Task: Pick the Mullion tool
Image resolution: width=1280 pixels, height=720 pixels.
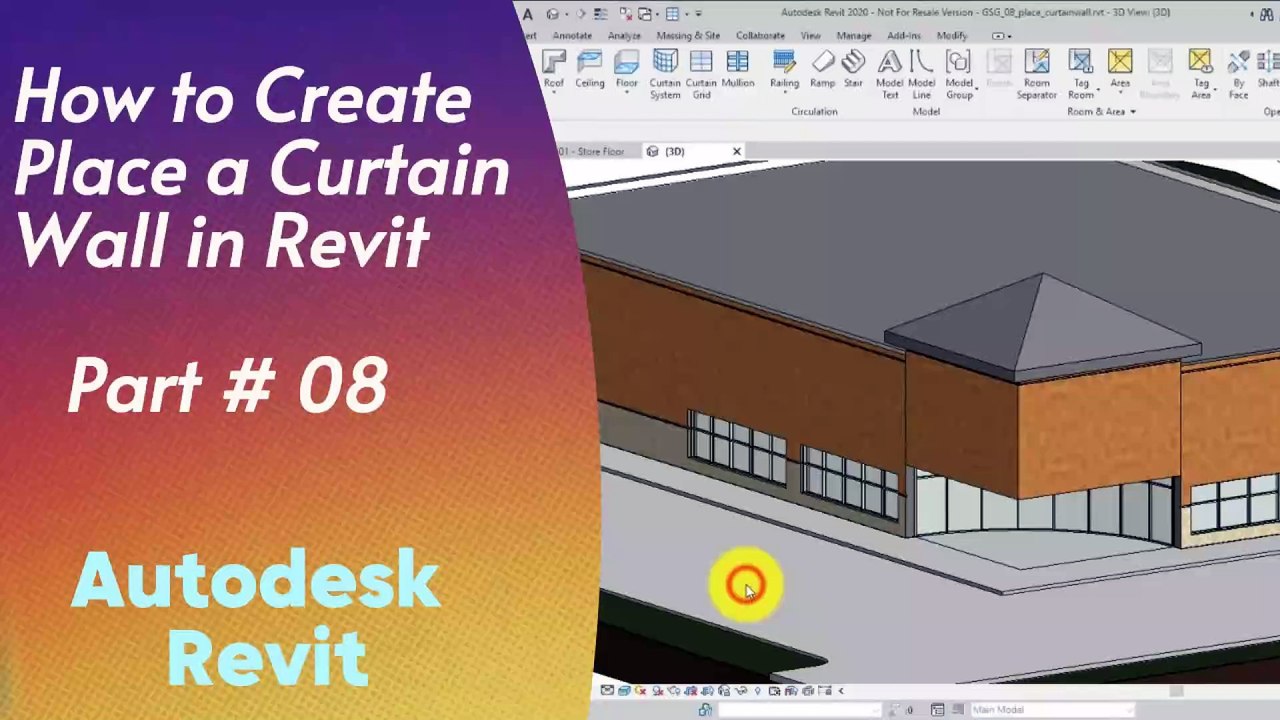Action: [737, 70]
